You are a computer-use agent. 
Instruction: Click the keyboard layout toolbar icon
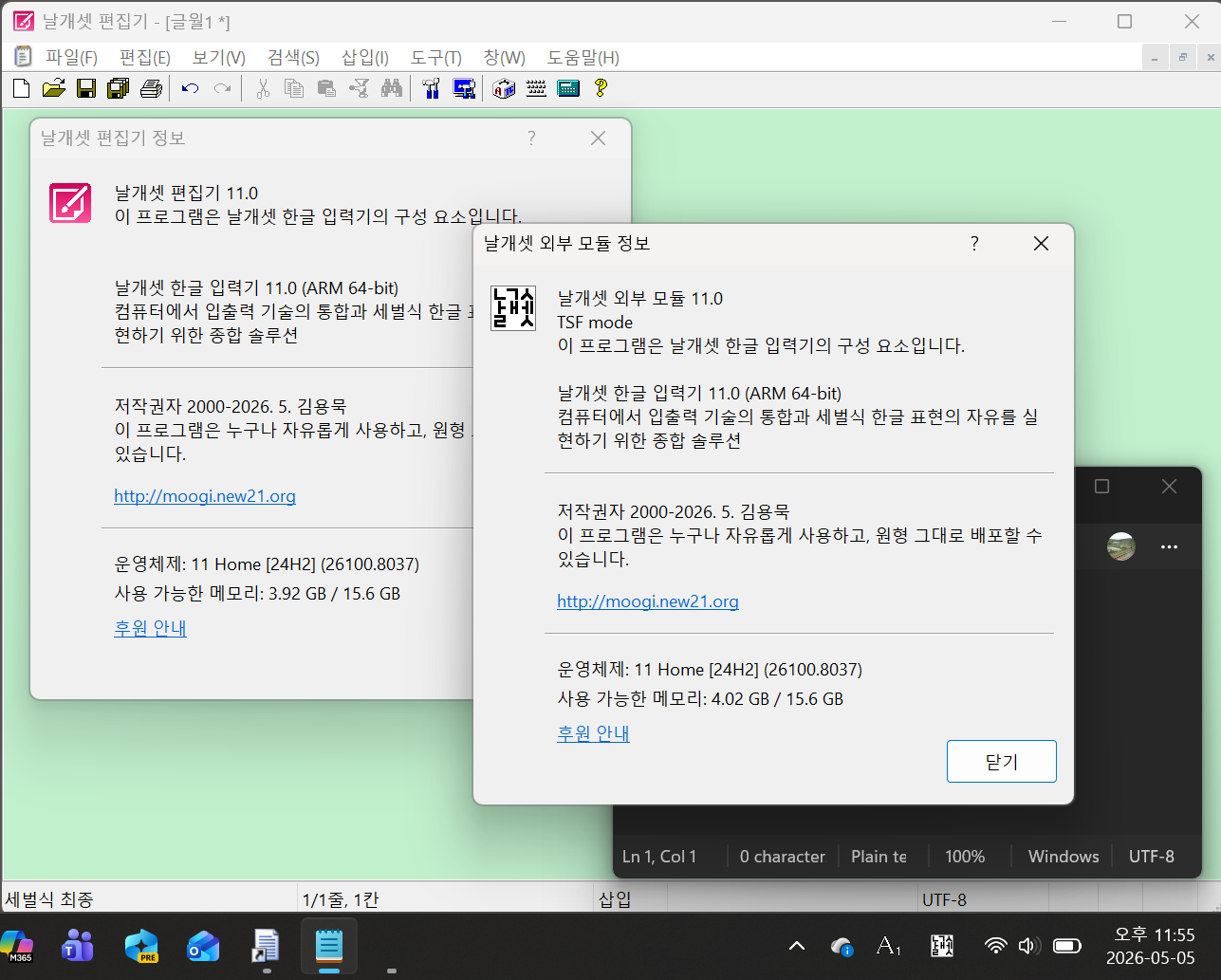[x=536, y=89]
